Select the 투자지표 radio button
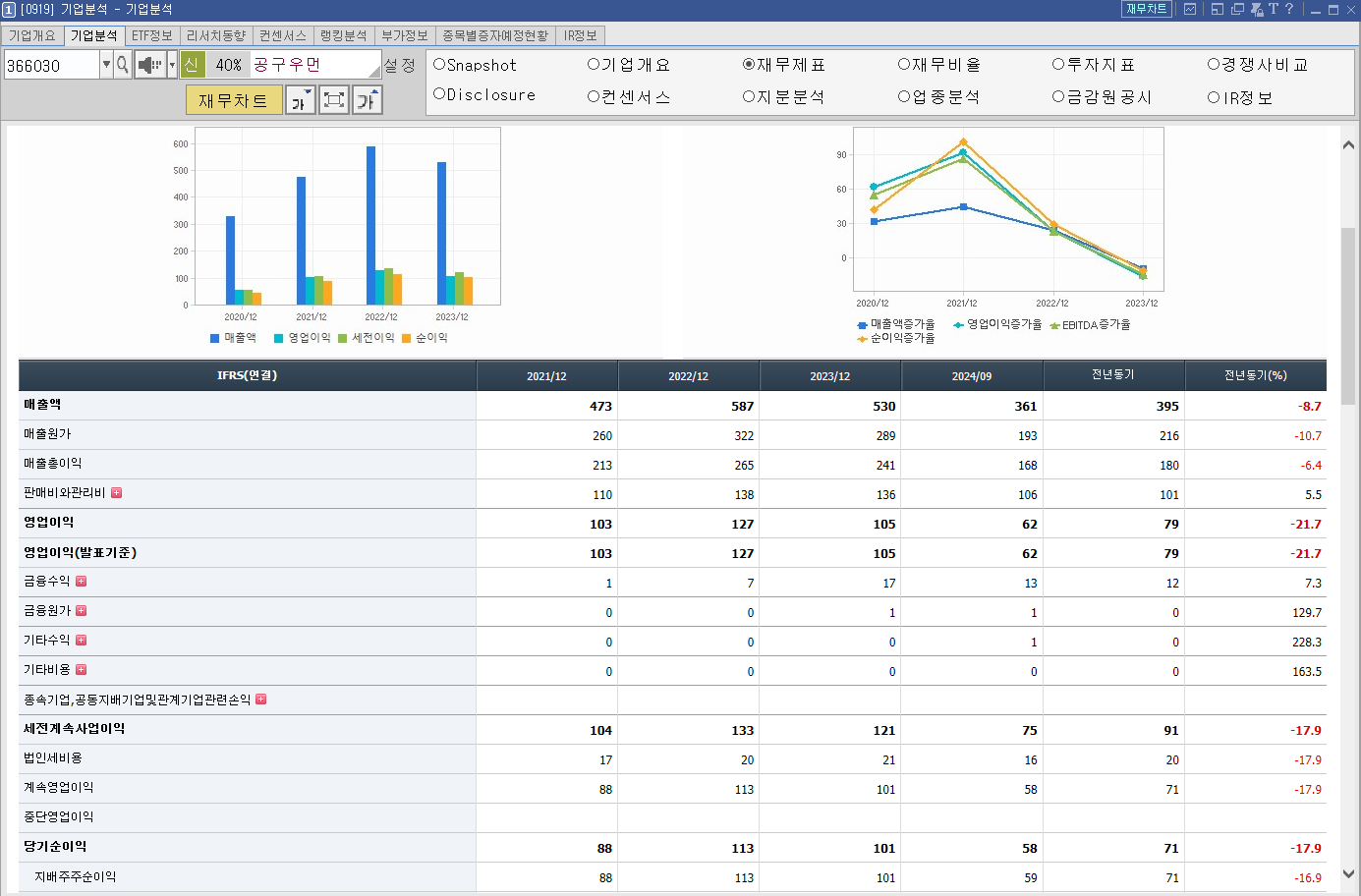This screenshot has width=1361, height=896. [1058, 65]
